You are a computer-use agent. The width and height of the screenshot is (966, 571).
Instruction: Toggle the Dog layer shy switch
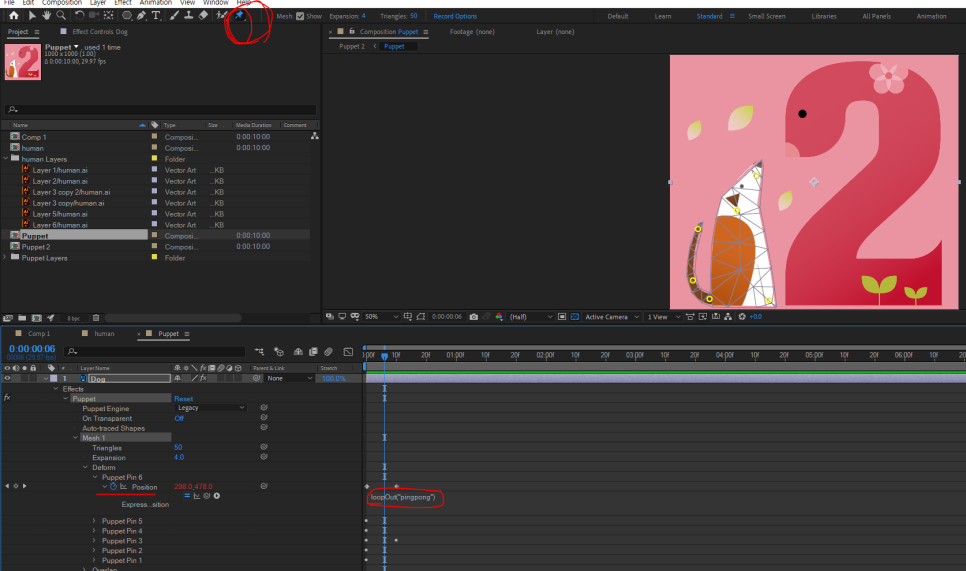tap(177, 378)
